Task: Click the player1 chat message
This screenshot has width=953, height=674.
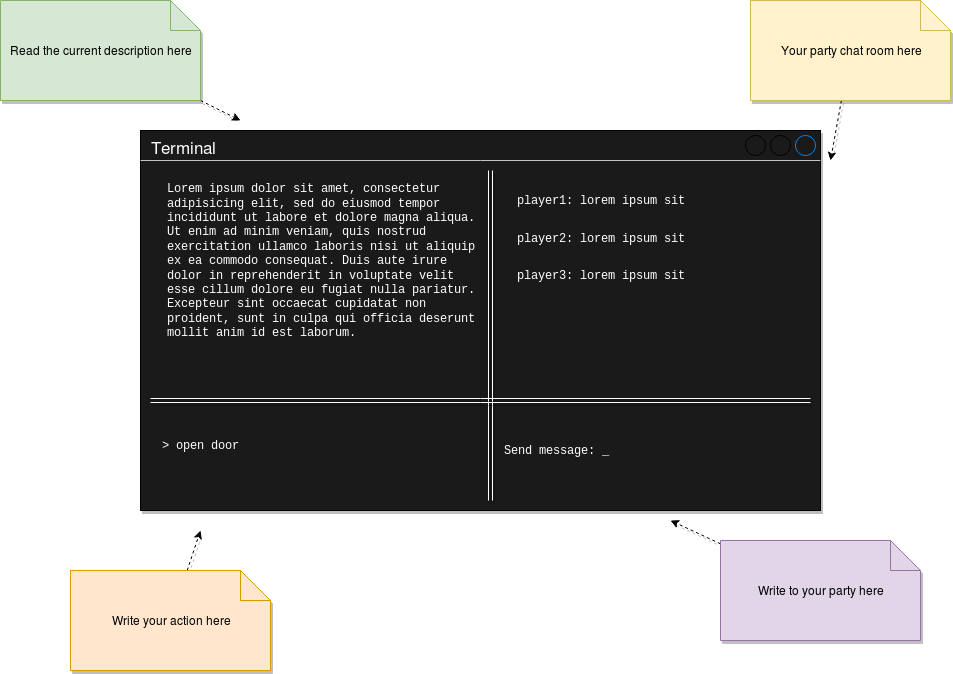Action: pyautogui.click(x=600, y=200)
